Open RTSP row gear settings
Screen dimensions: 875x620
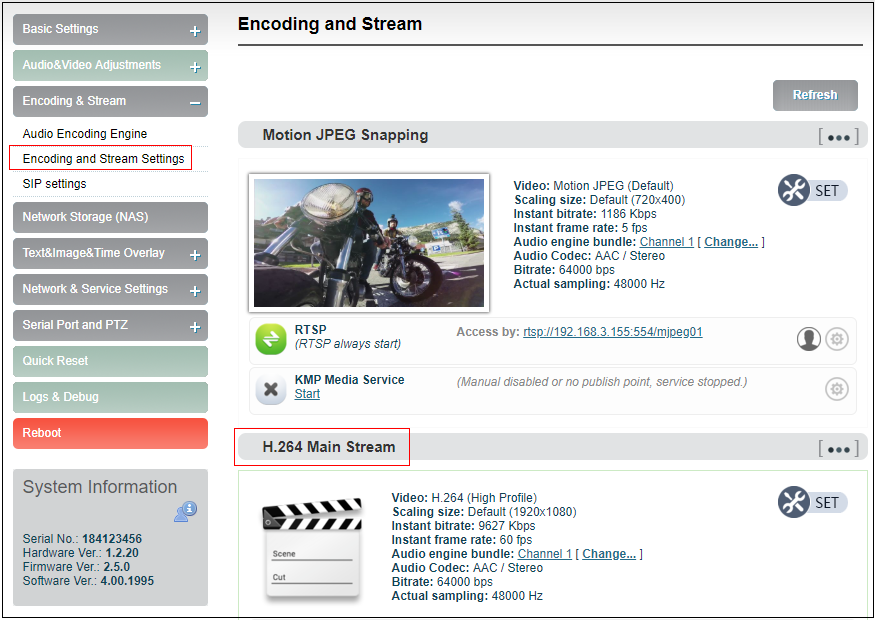[x=836, y=339]
